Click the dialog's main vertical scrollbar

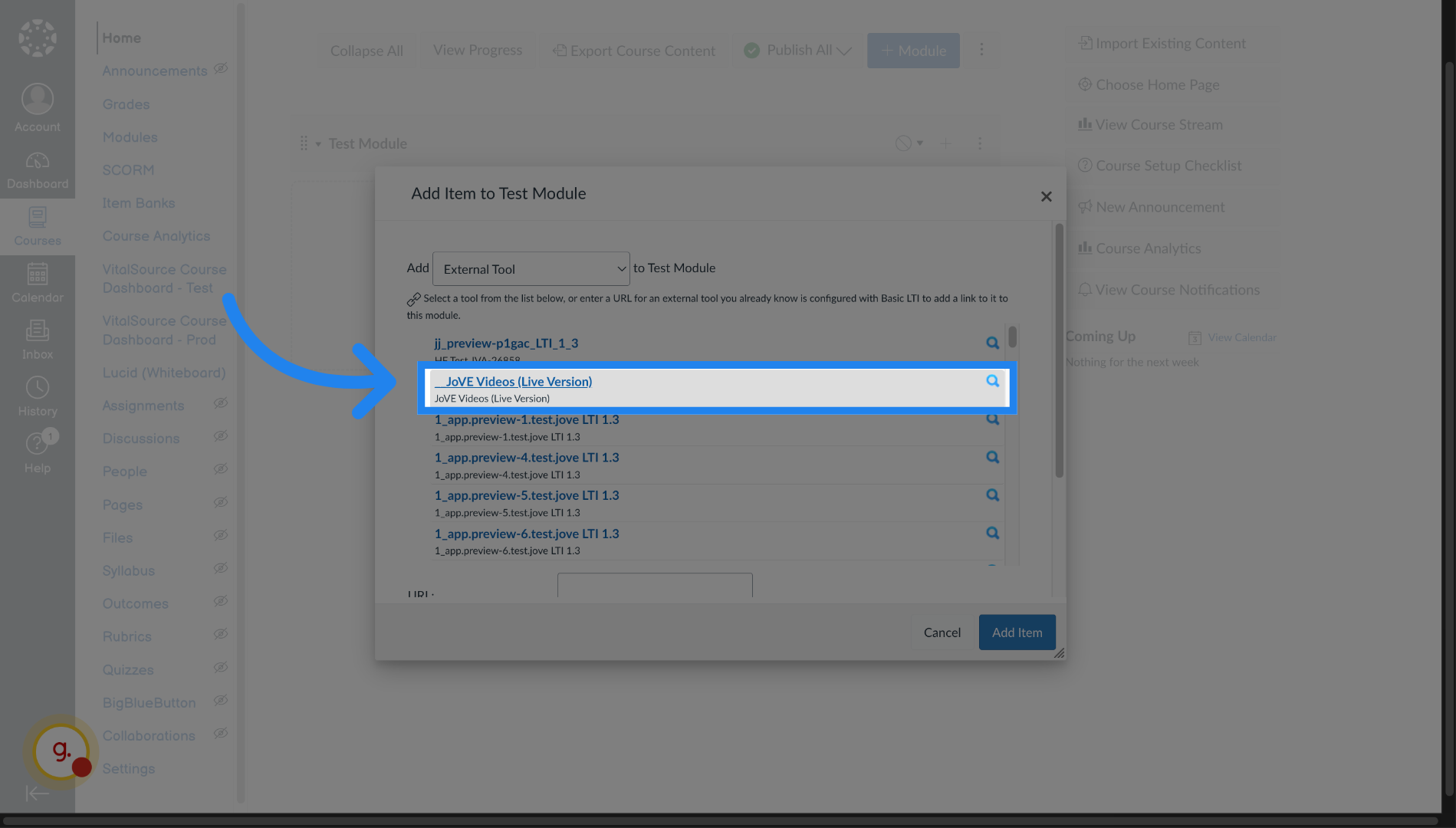coord(1059,350)
